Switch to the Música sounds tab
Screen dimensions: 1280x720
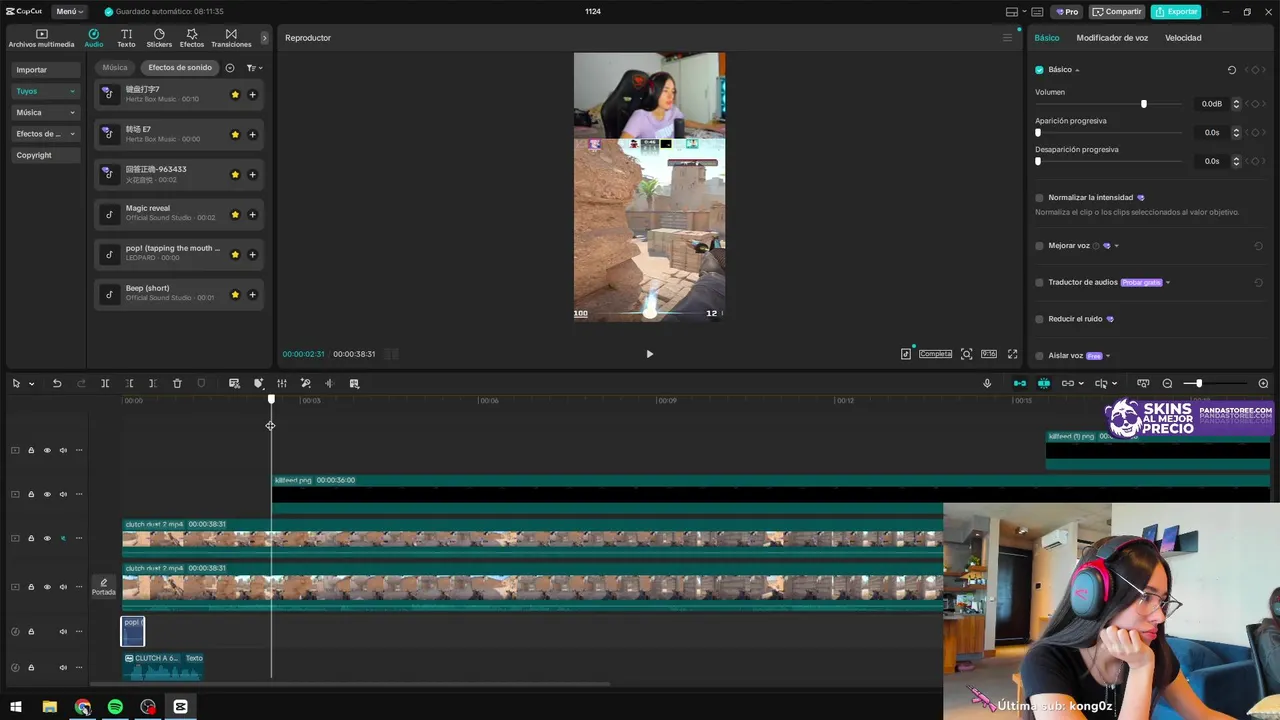[x=115, y=68]
